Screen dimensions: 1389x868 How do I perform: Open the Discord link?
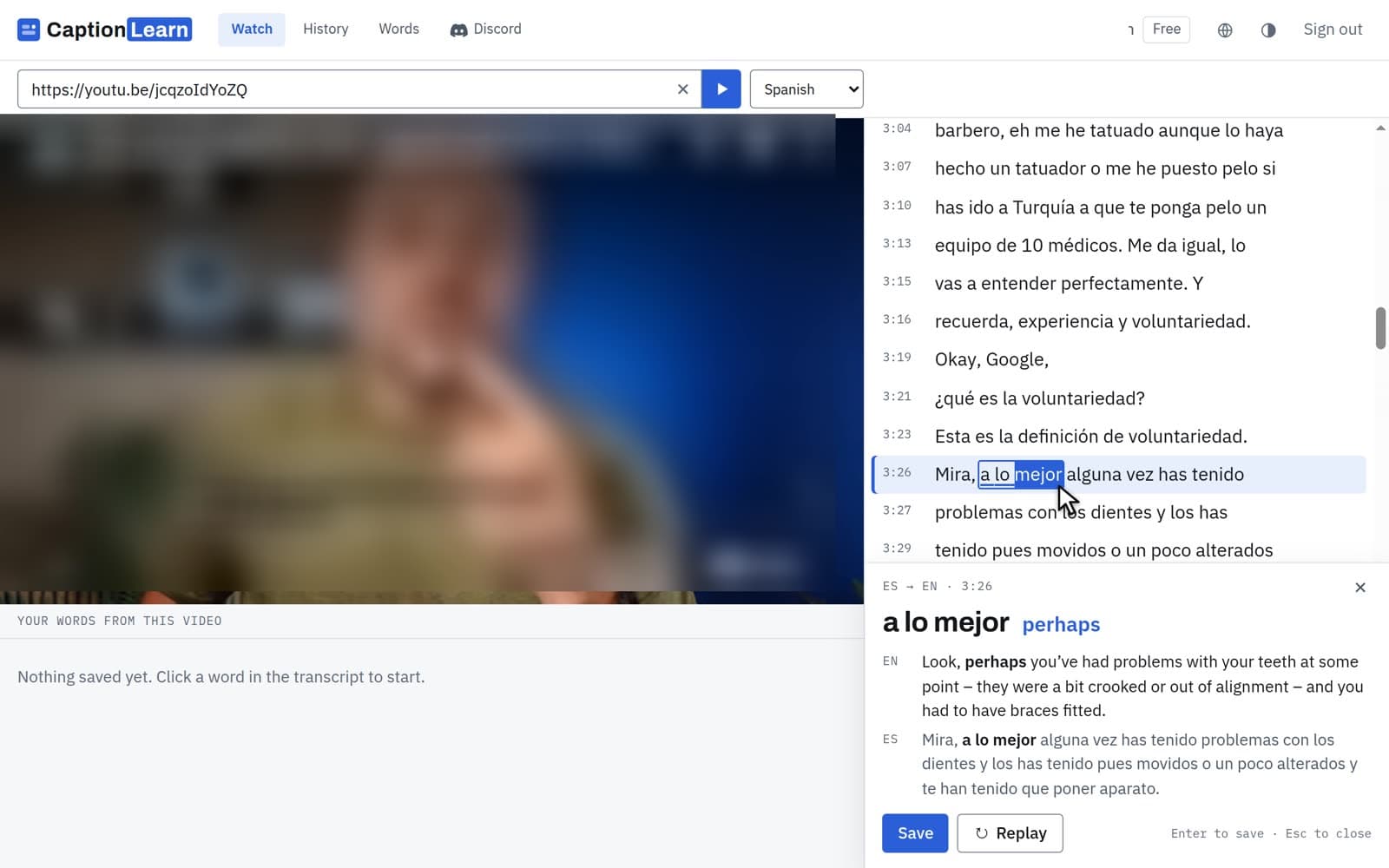(x=485, y=30)
